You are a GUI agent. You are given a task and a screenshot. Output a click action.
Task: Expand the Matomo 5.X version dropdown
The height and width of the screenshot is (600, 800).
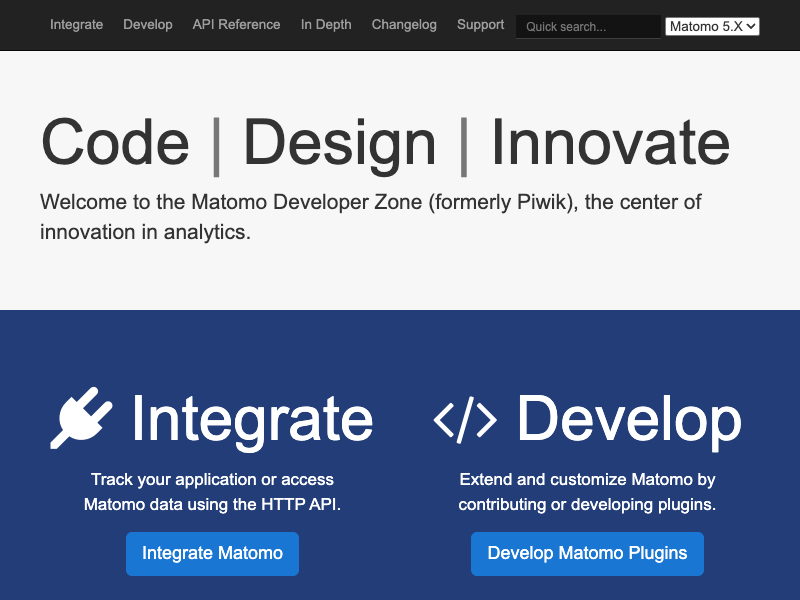712,27
